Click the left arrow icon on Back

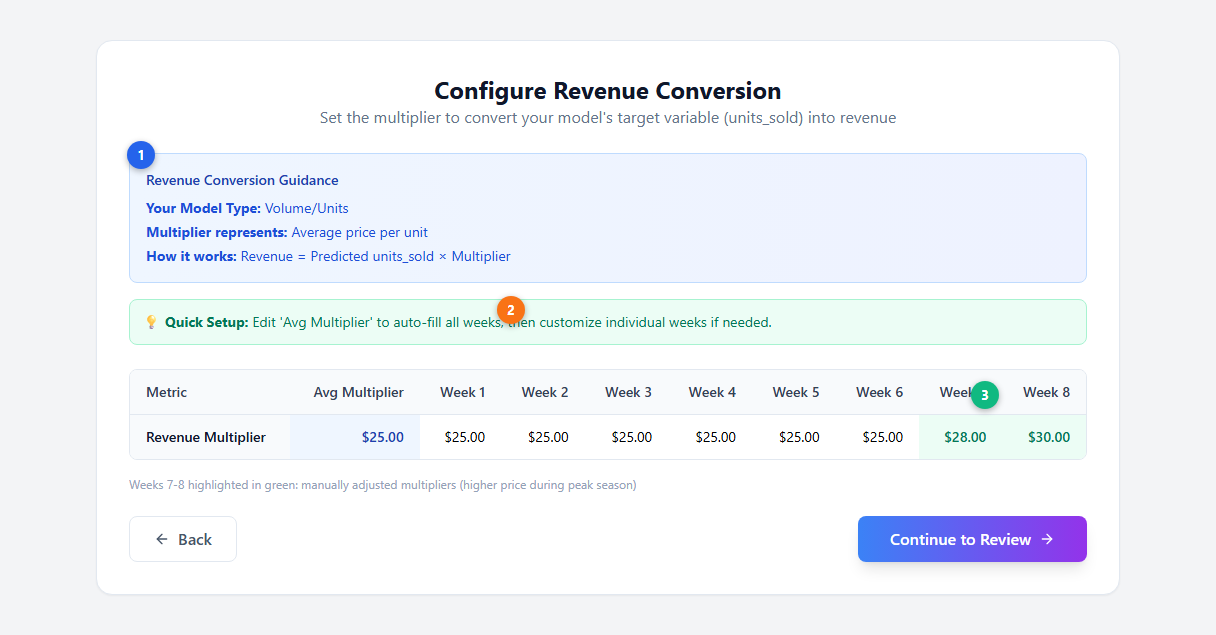coord(162,539)
